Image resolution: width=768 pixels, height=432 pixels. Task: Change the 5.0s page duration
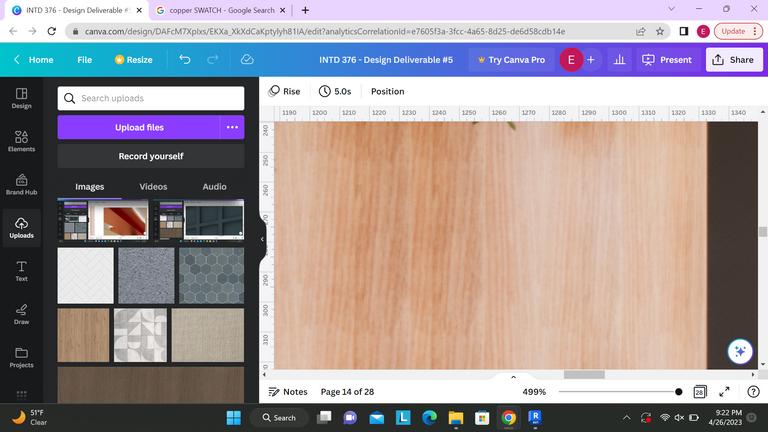[335, 92]
